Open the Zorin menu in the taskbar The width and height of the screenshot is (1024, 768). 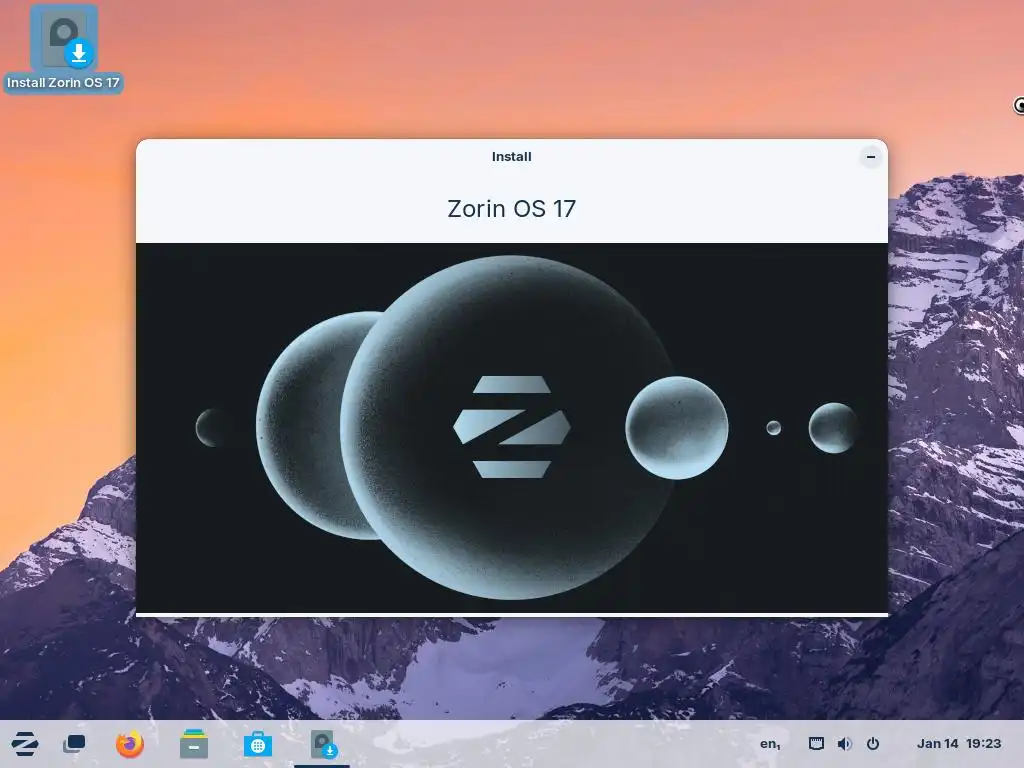click(x=25, y=744)
